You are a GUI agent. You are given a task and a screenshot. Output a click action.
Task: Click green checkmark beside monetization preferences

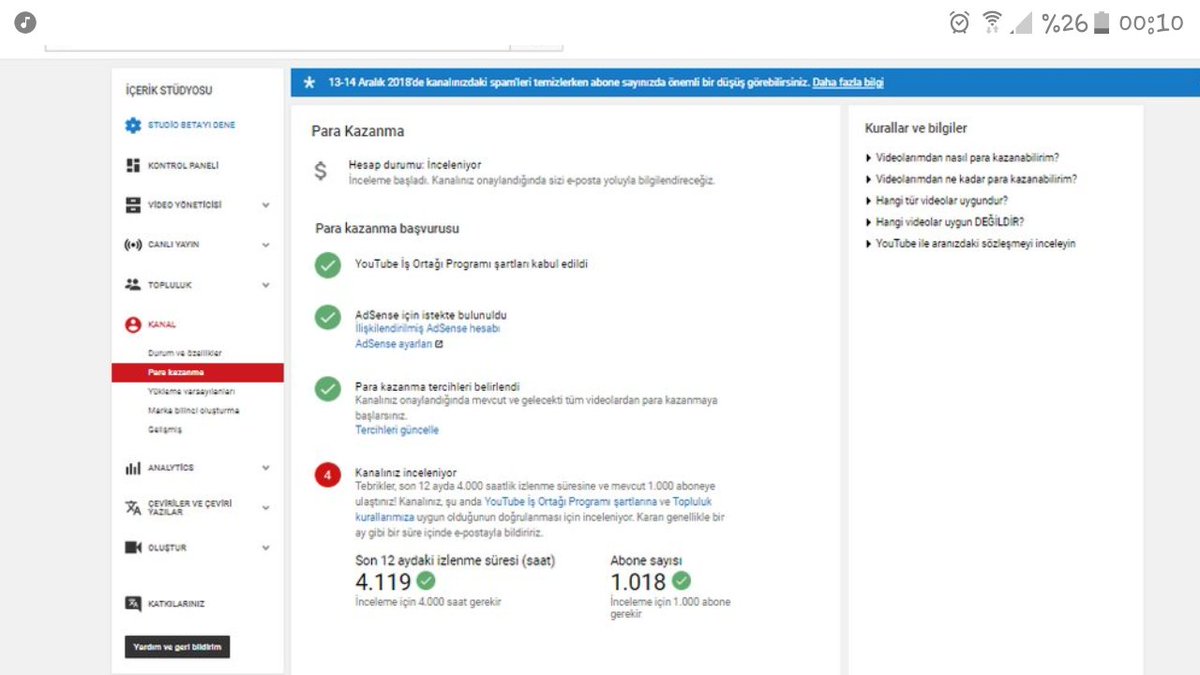click(327, 389)
